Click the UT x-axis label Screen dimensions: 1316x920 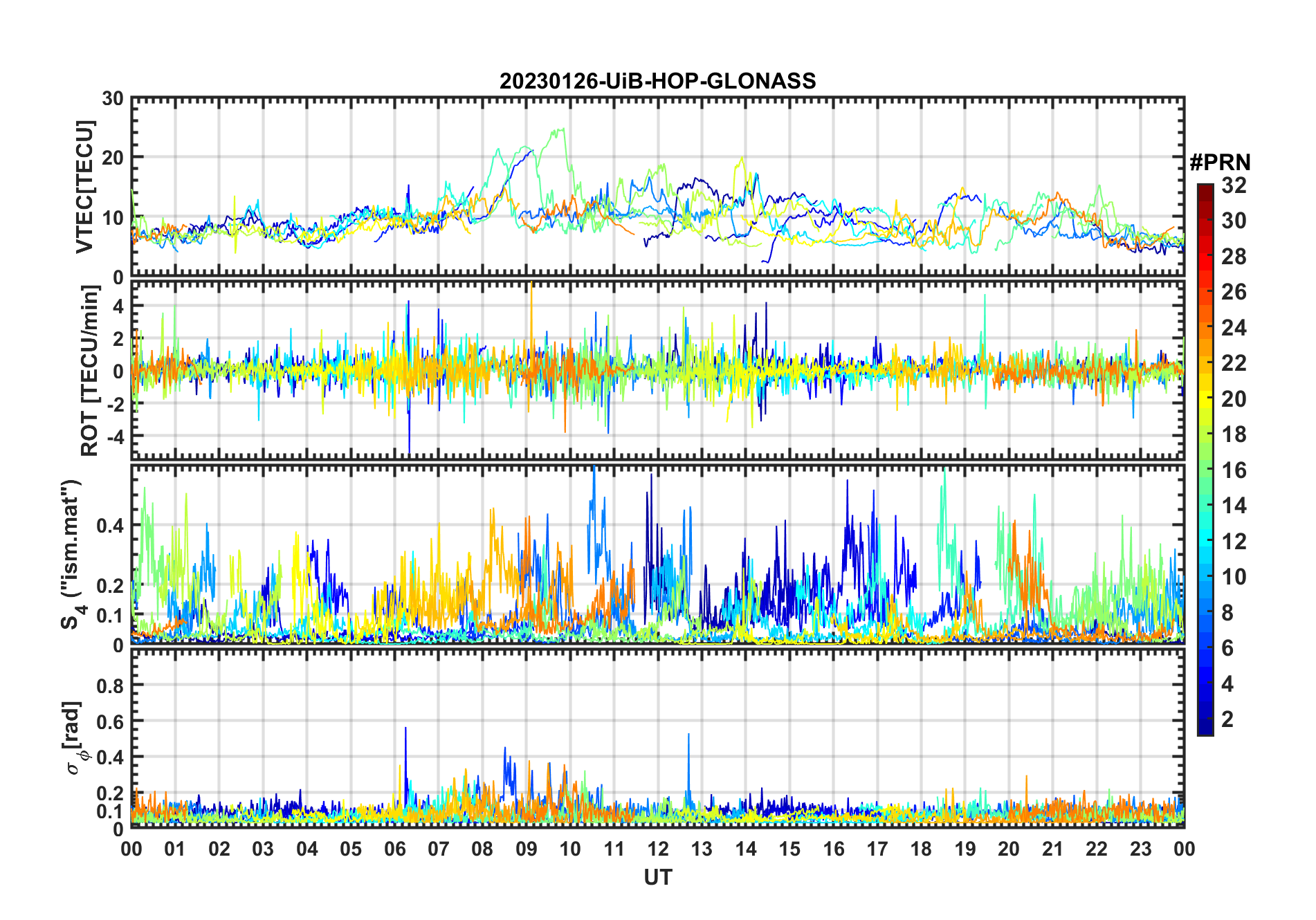[x=658, y=877]
